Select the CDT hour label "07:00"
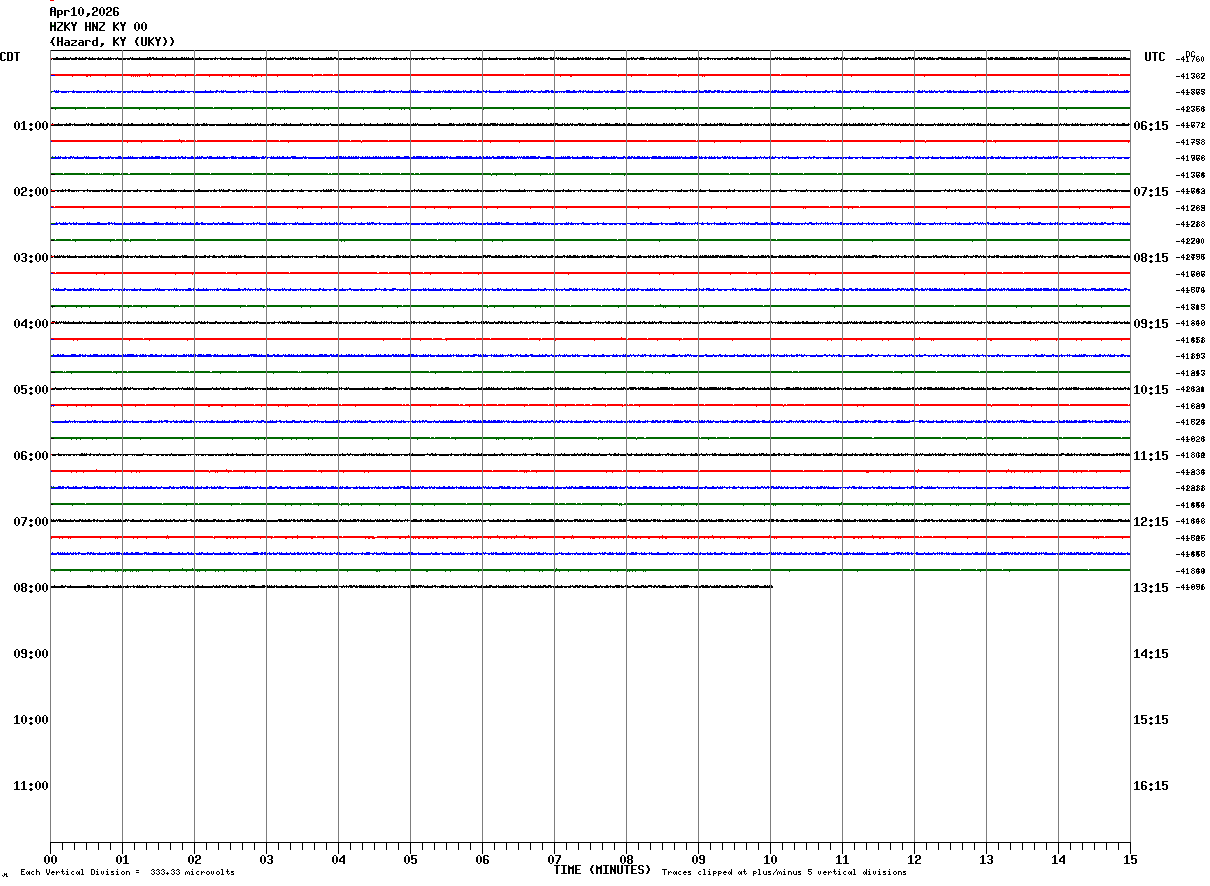Image resolution: width=1210 pixels, height=886 pixels. [x=31, y=522]
